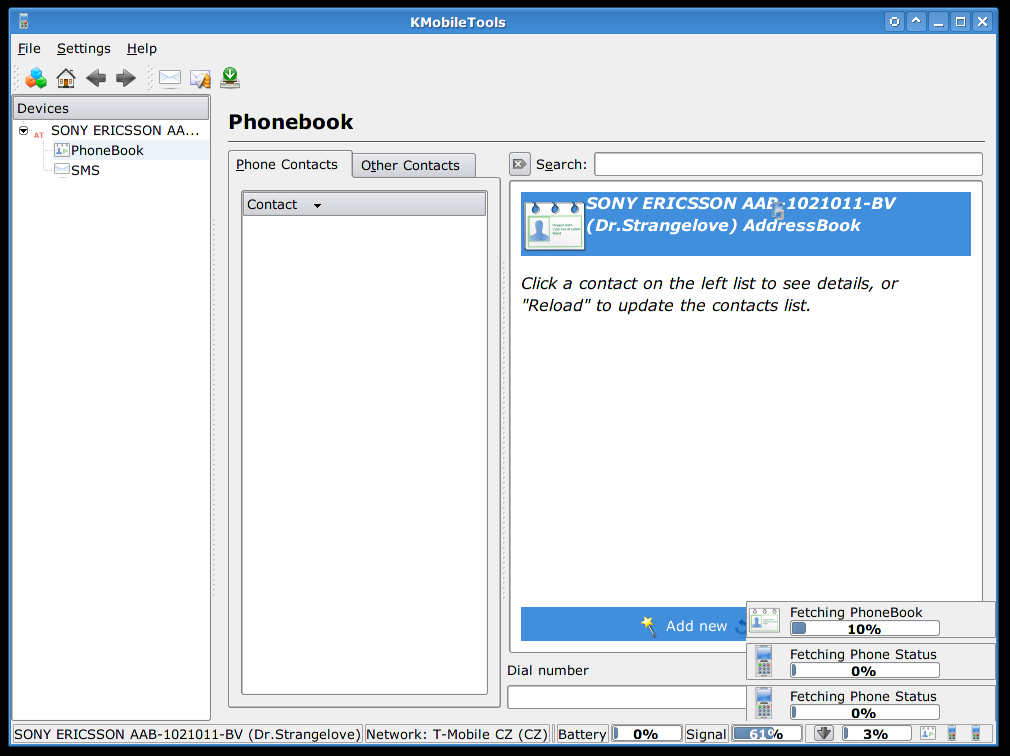The width and height of the screenshot is (1010, 756).
Task: Navigate back with the left arrow
Action: (x=96, y=79)
